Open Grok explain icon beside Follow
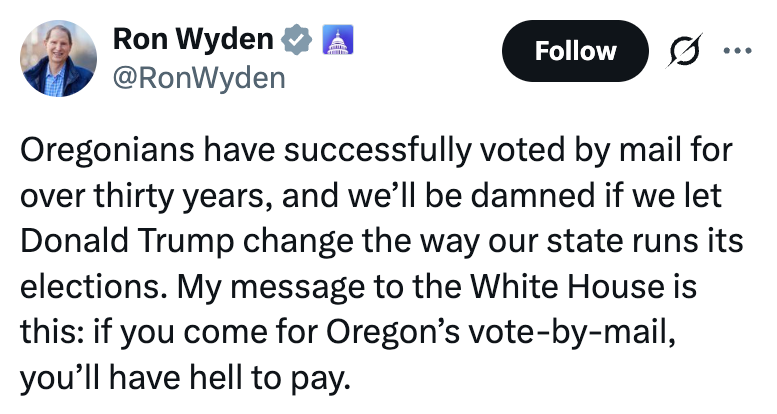The width and height of the screenshot is (777, 414). point(683,50)
